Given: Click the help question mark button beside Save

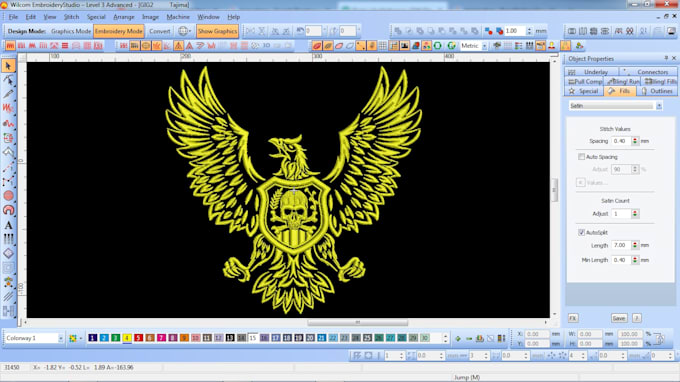Looking at the screenshot, I should coord(636,318).
